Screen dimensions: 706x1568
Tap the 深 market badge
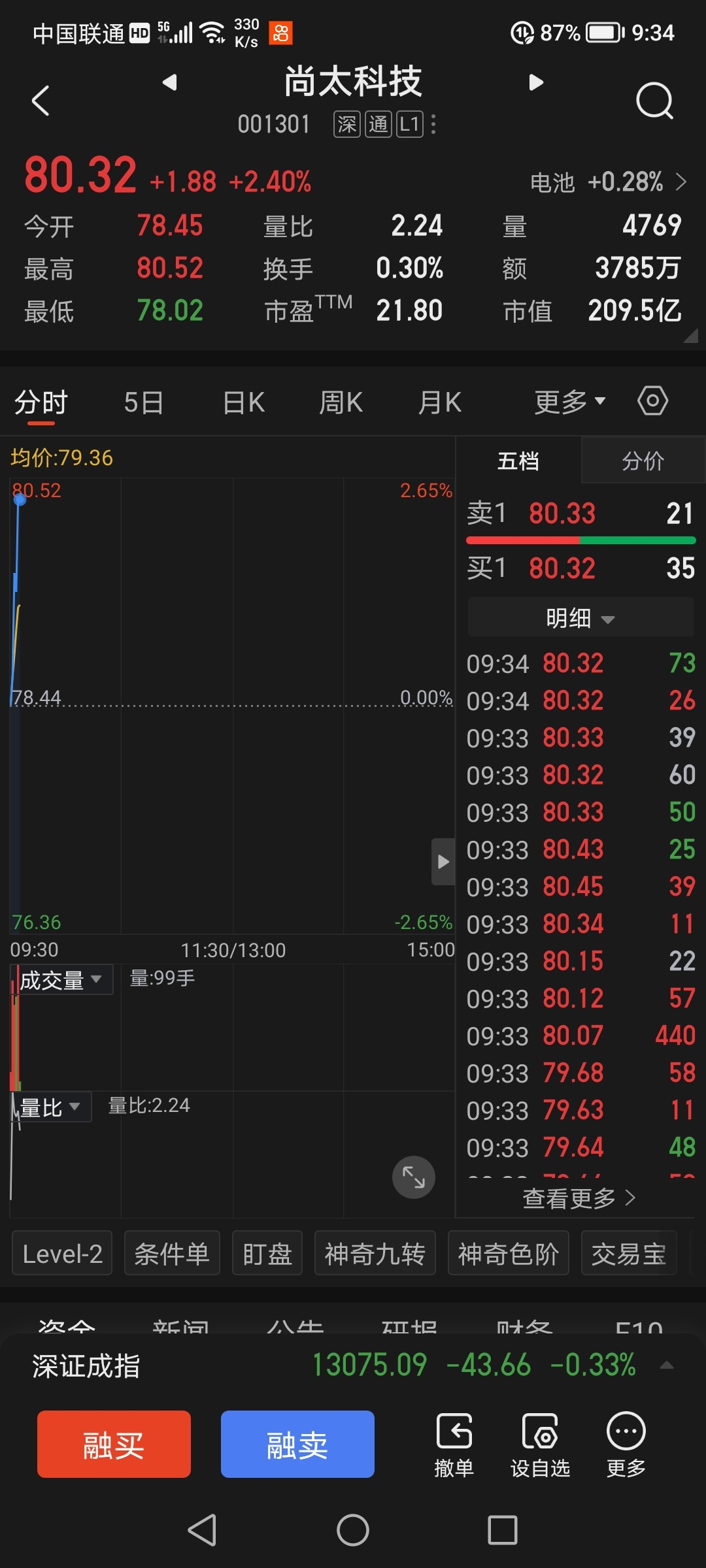click(347, 124)
